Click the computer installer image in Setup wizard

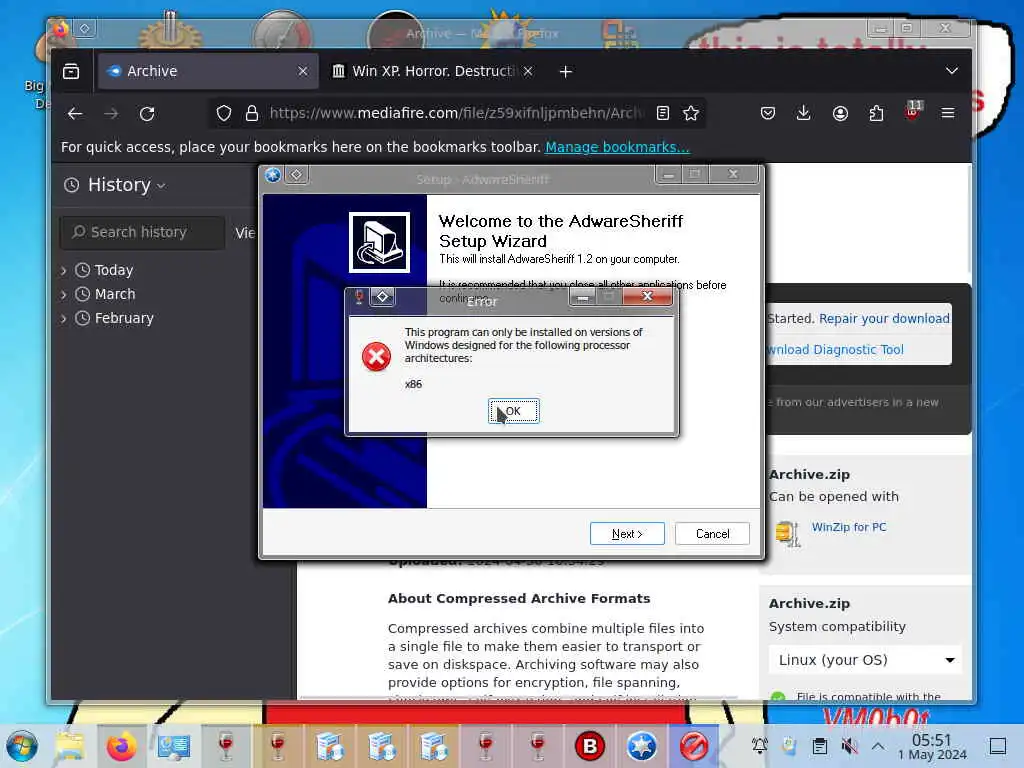tap(379, 242)
